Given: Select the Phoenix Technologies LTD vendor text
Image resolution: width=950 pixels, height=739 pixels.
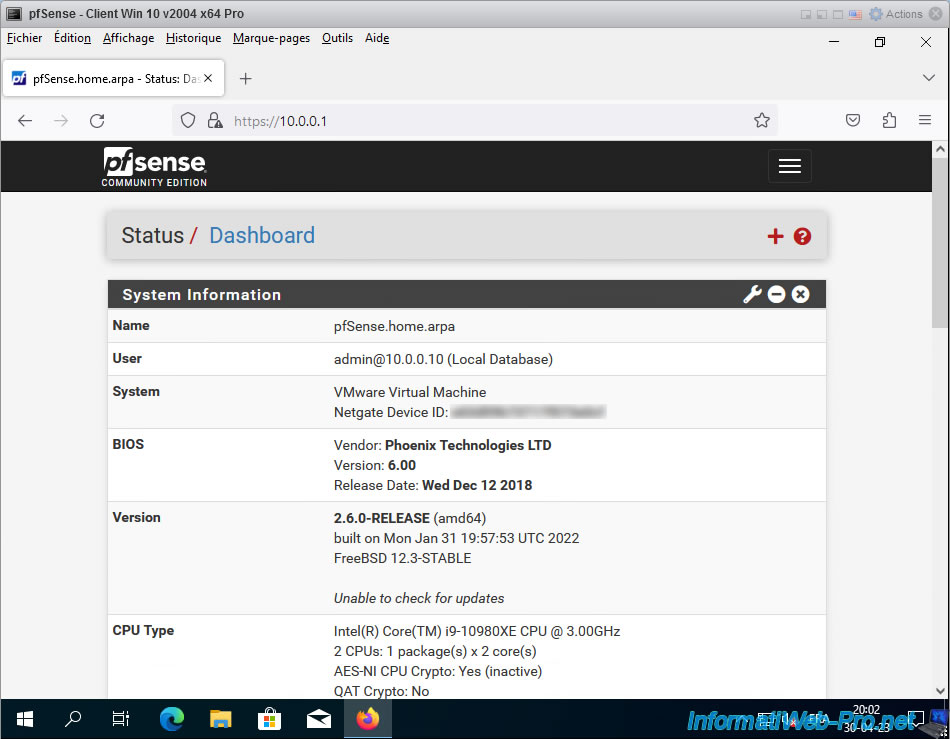Looking at the screenshot, I should 468,445.
